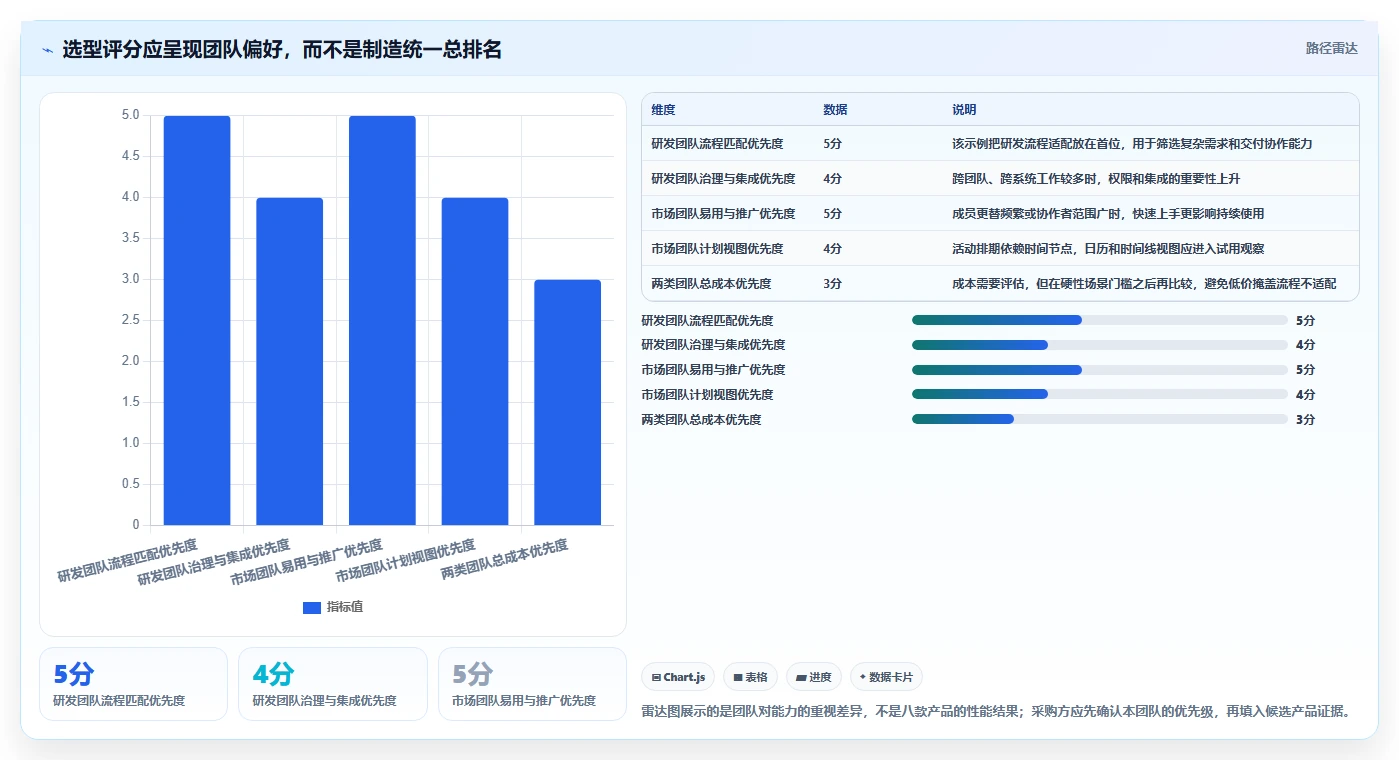The width and height of the screenshot is (1399, 760).
Task: Click description starting 该示例把研发流程适配放在首位
Action: [1132, 144]
